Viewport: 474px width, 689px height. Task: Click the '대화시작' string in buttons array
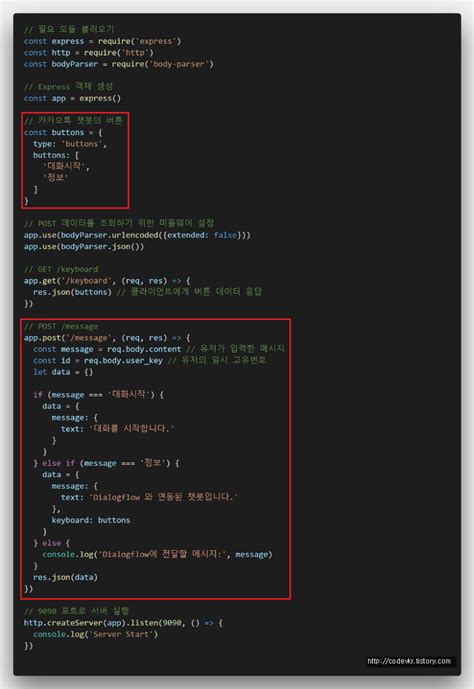pos(66,167)
